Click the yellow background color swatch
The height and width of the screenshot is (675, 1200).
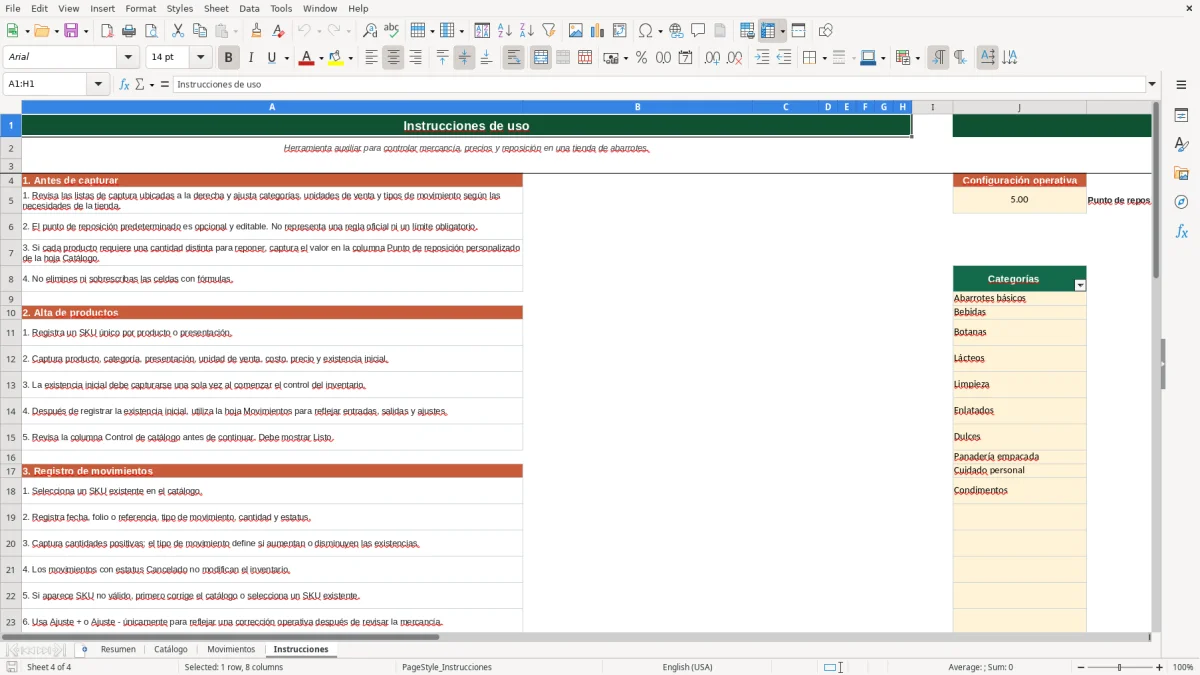(x=336, y=58)
